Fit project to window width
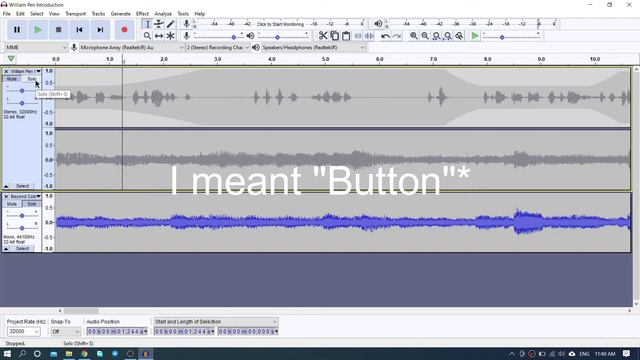Image resolution: width=640 pixels, height=360 pixels. coord(448,36)
